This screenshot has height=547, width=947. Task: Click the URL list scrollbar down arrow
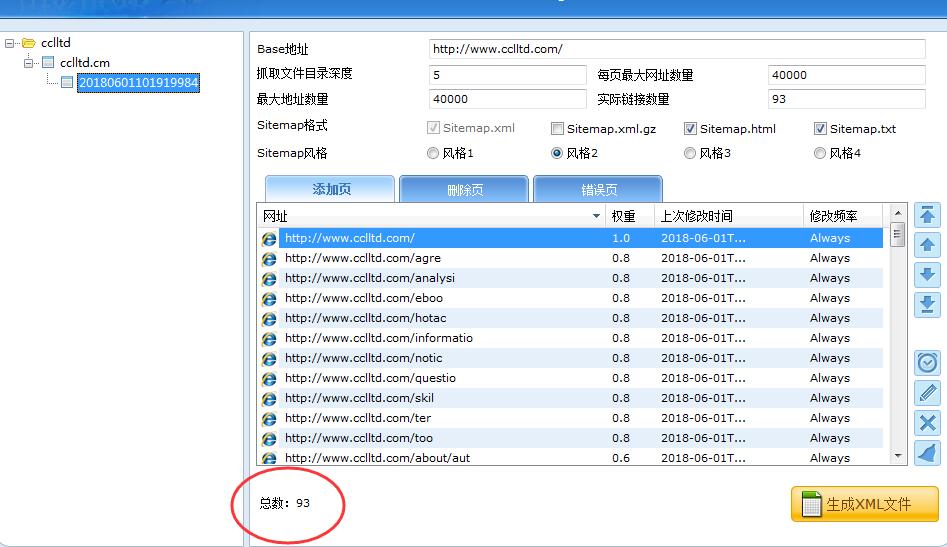point(897,456)
